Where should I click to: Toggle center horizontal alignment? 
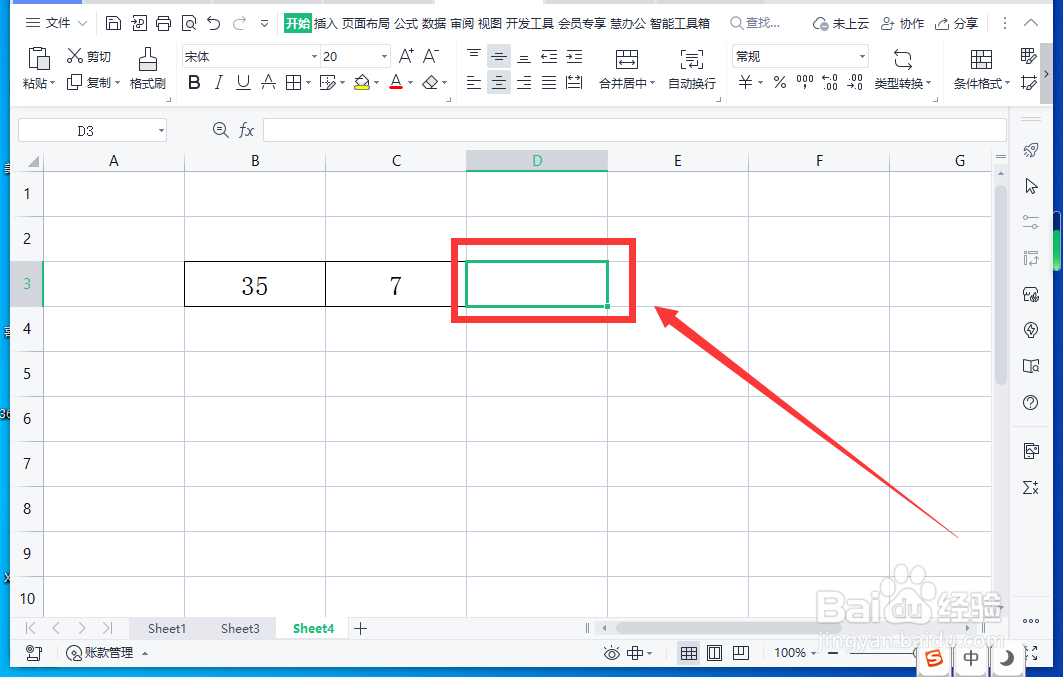499,83
